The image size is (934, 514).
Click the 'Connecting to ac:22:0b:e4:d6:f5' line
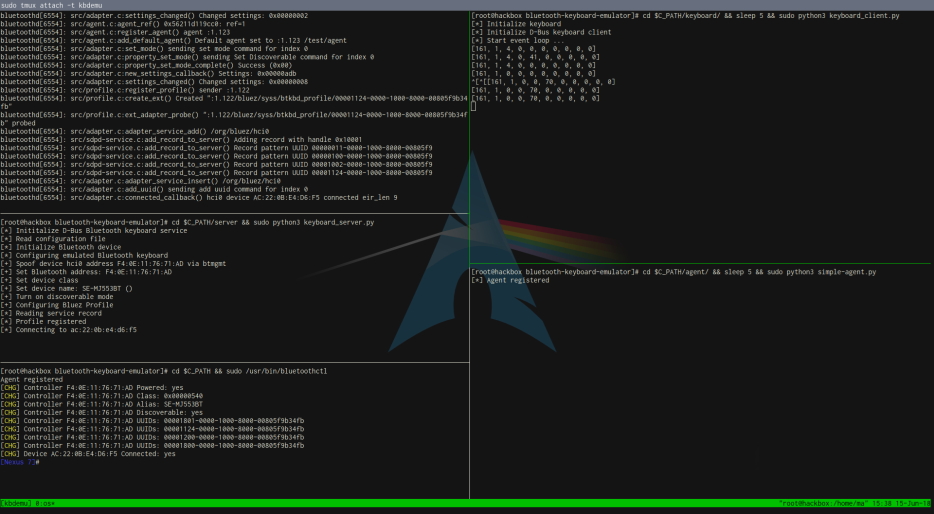pyautogui.click(x=69, y=329)
